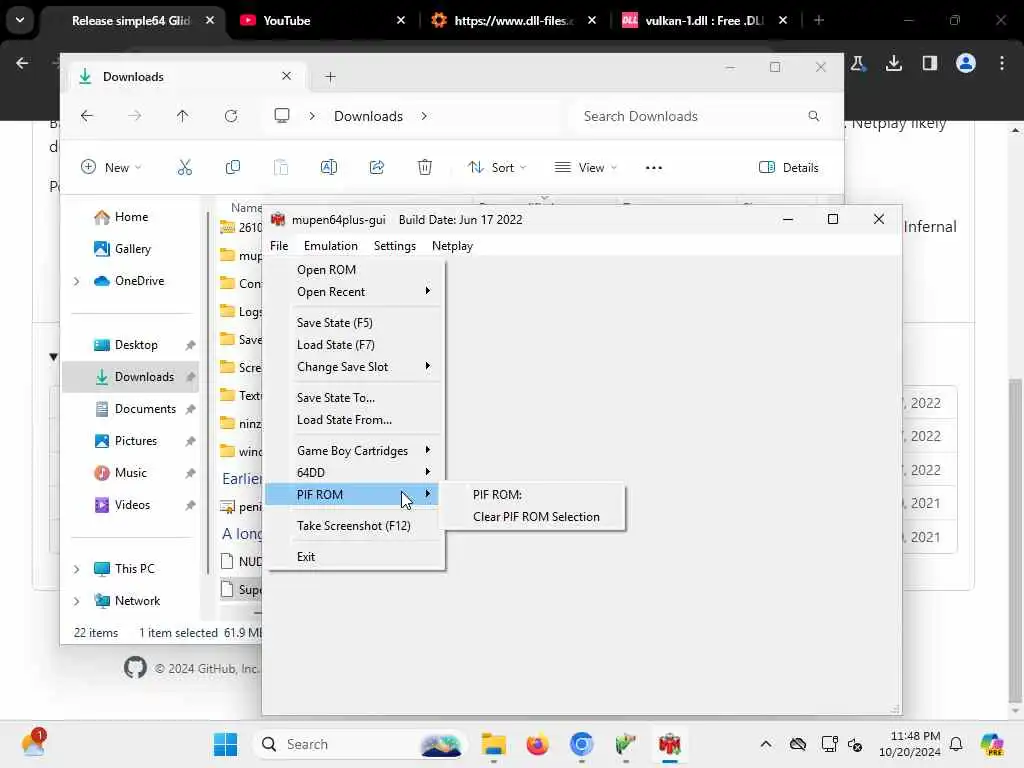1024x768 pixels.
Task: Open File Explorer from the taskbar
Action: [x=494, y=744]
